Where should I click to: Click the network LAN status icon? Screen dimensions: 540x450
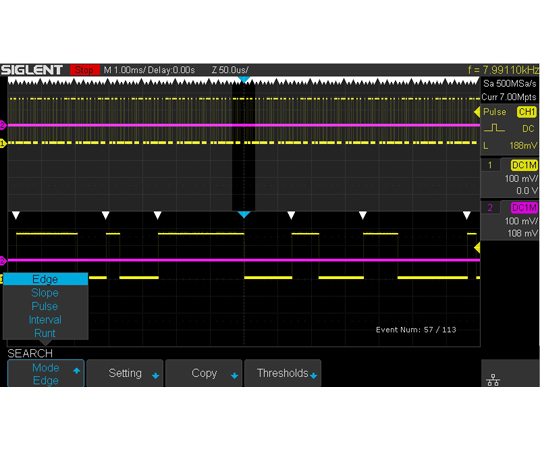[x=493, y=380]
